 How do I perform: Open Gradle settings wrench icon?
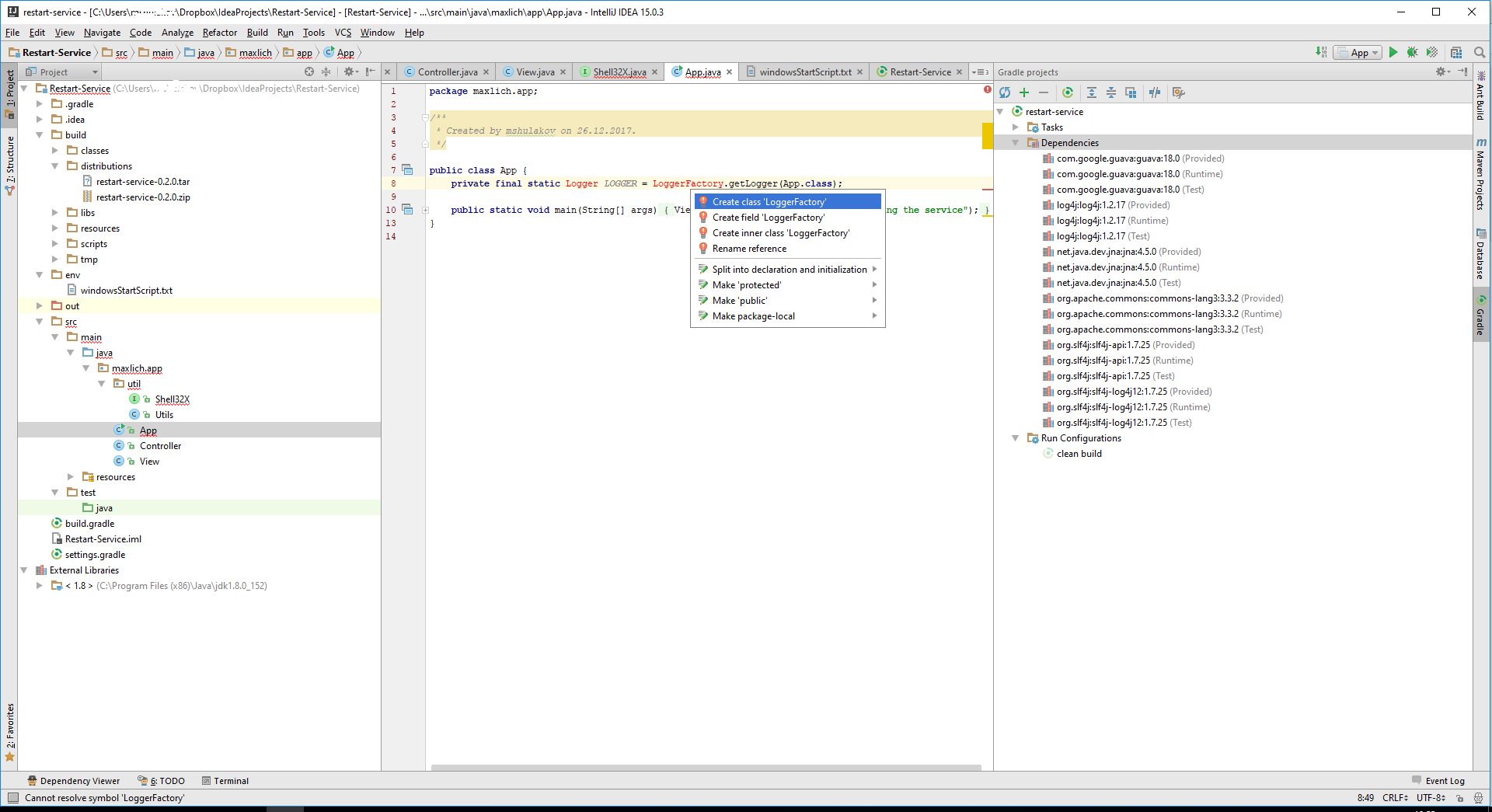pyautogui.click(x=1179, y=92)
